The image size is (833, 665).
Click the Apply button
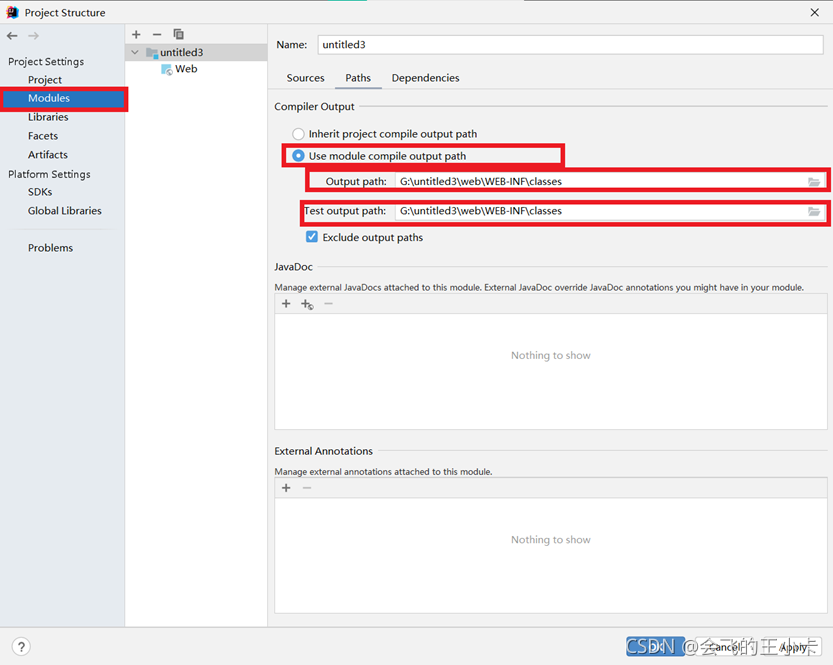tap(793, 647)
